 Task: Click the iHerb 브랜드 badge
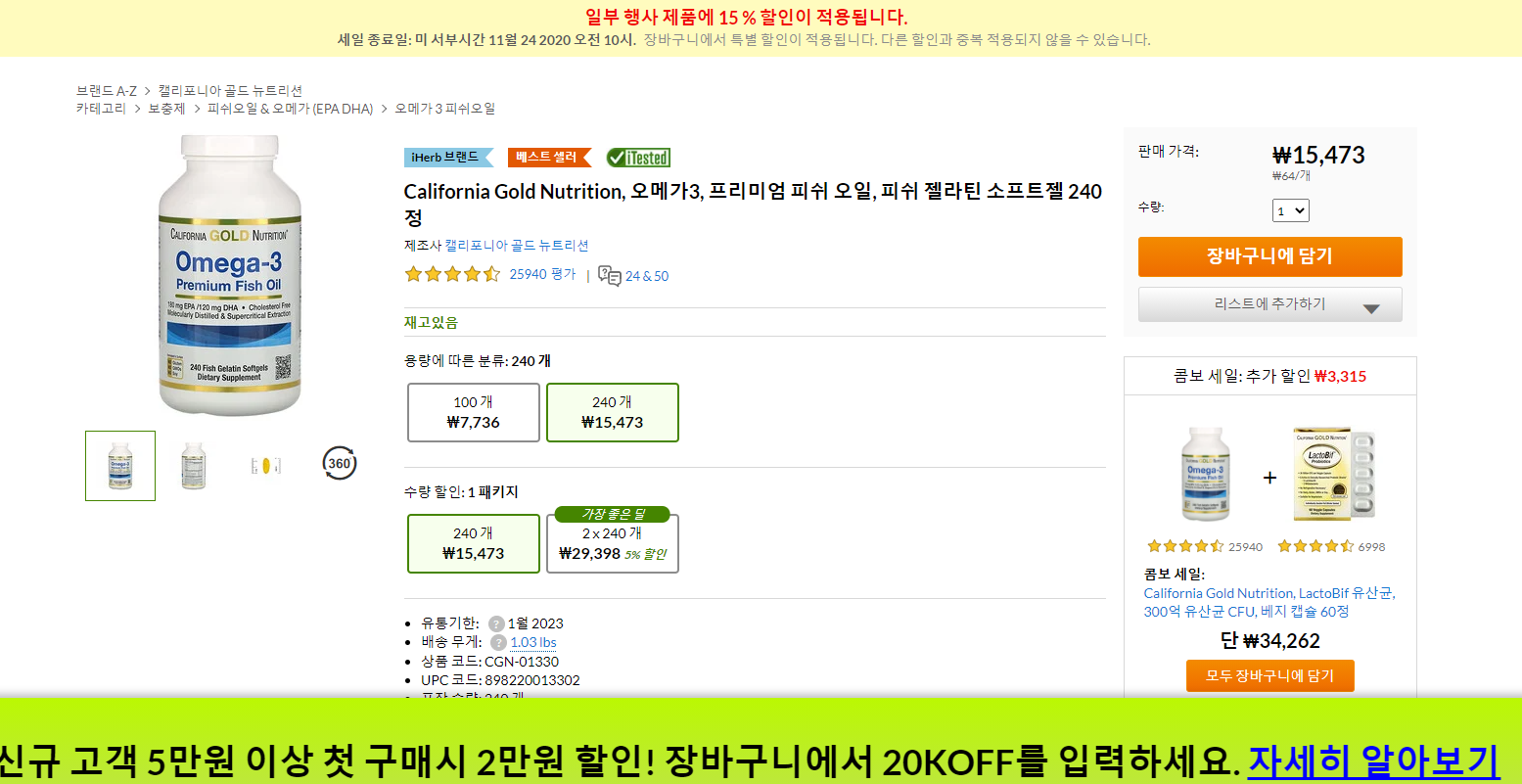pyautogui.click(x=449, y=158)
